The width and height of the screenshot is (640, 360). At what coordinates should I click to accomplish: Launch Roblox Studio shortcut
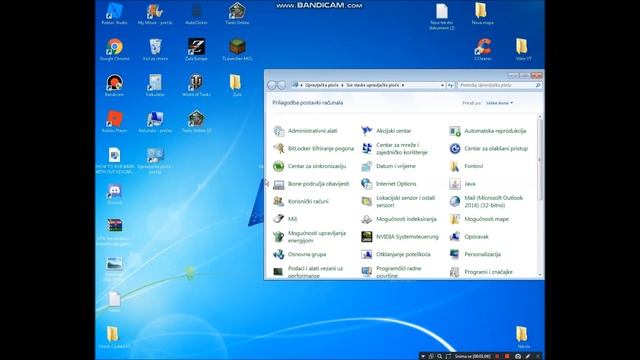click(114, 13)
